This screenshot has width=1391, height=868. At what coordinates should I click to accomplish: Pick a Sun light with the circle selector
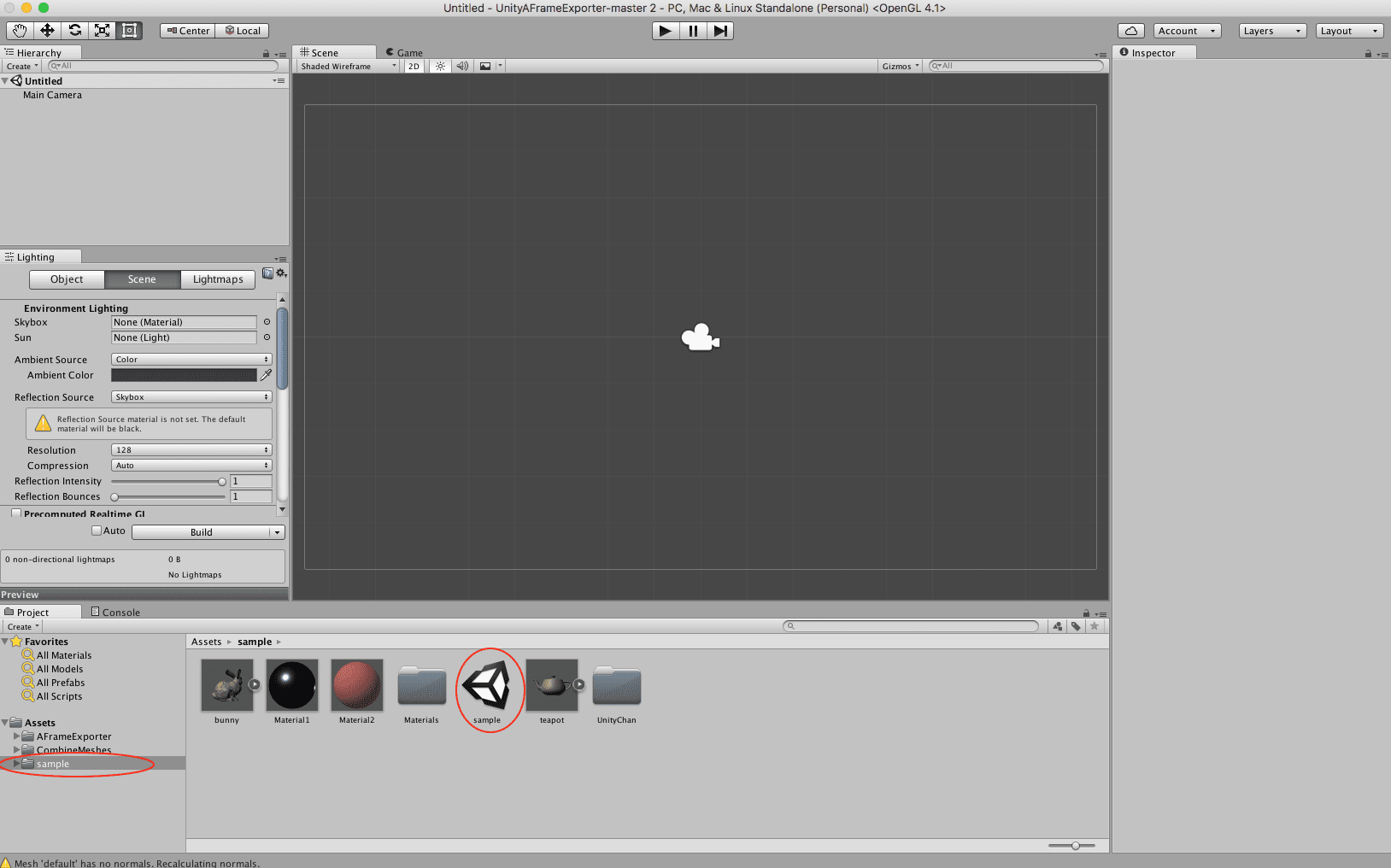point(267,337)
